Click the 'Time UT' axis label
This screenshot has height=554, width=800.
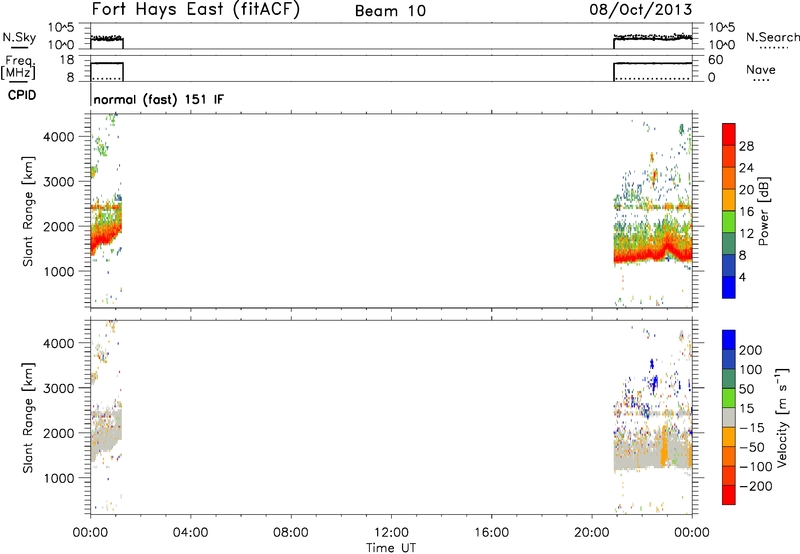pyautogui.click(x=391, y=548)
